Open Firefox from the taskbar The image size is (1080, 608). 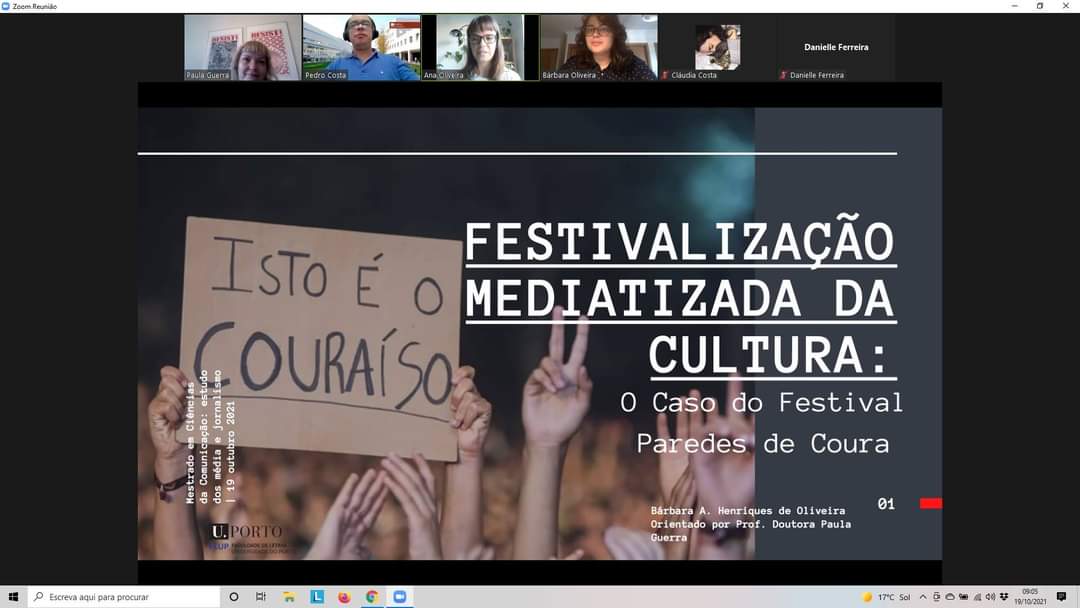pos(344,597)
